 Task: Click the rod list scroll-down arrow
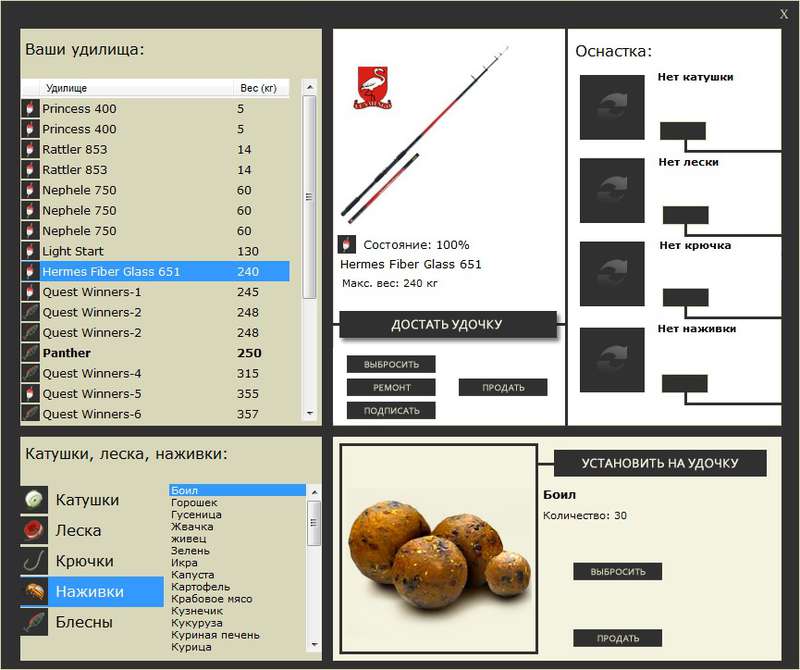coord(309,413)
